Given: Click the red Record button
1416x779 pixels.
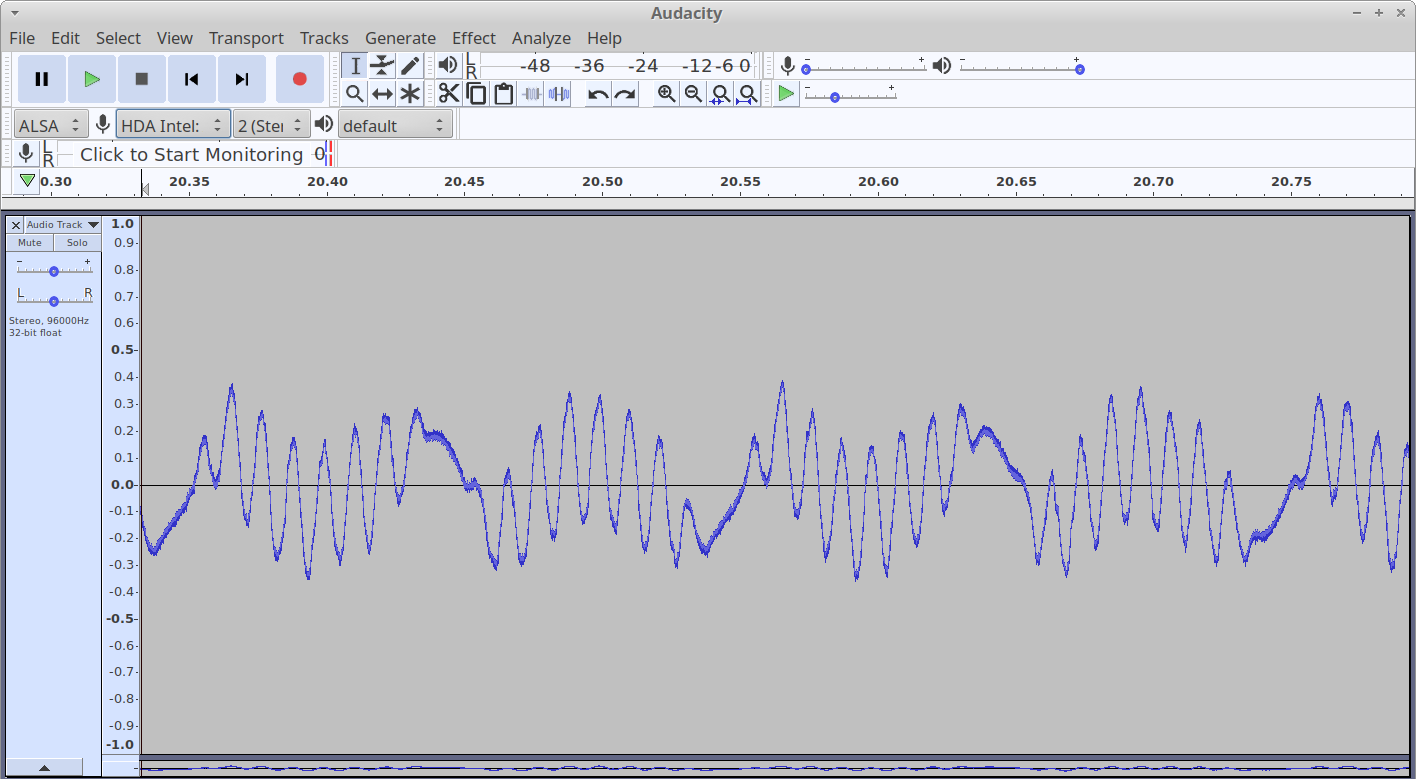Looking at the screenshot, I should click(x=299, y=79).
